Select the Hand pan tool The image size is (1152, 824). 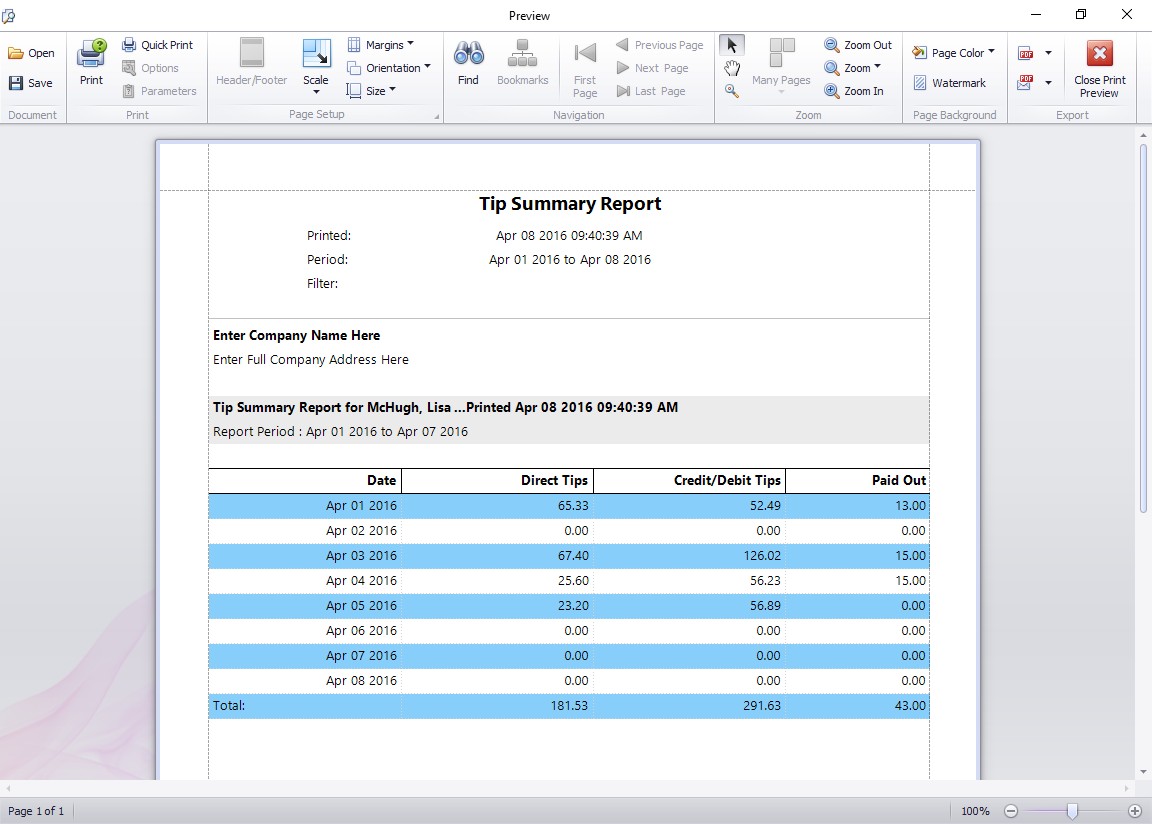[731, 68]
